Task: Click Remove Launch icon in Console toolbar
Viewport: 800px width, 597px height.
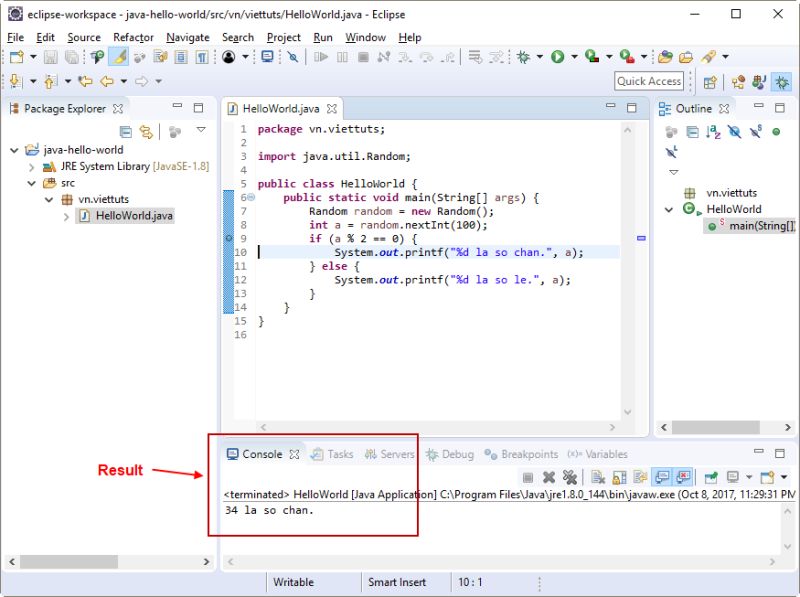Action: (x=549, y=477)
